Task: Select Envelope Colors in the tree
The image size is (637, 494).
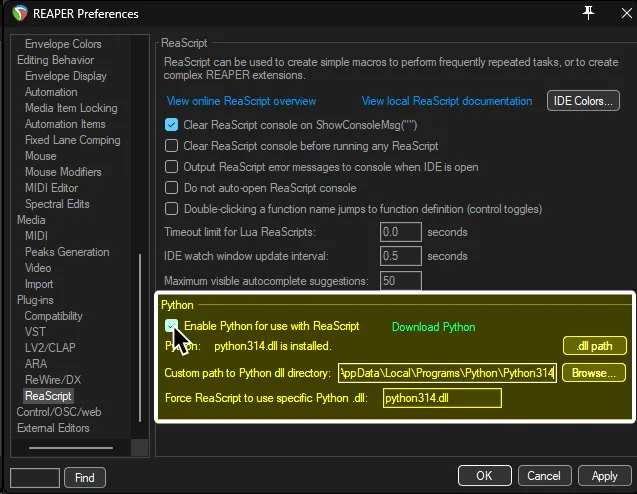Action: (x=63, y=44)
